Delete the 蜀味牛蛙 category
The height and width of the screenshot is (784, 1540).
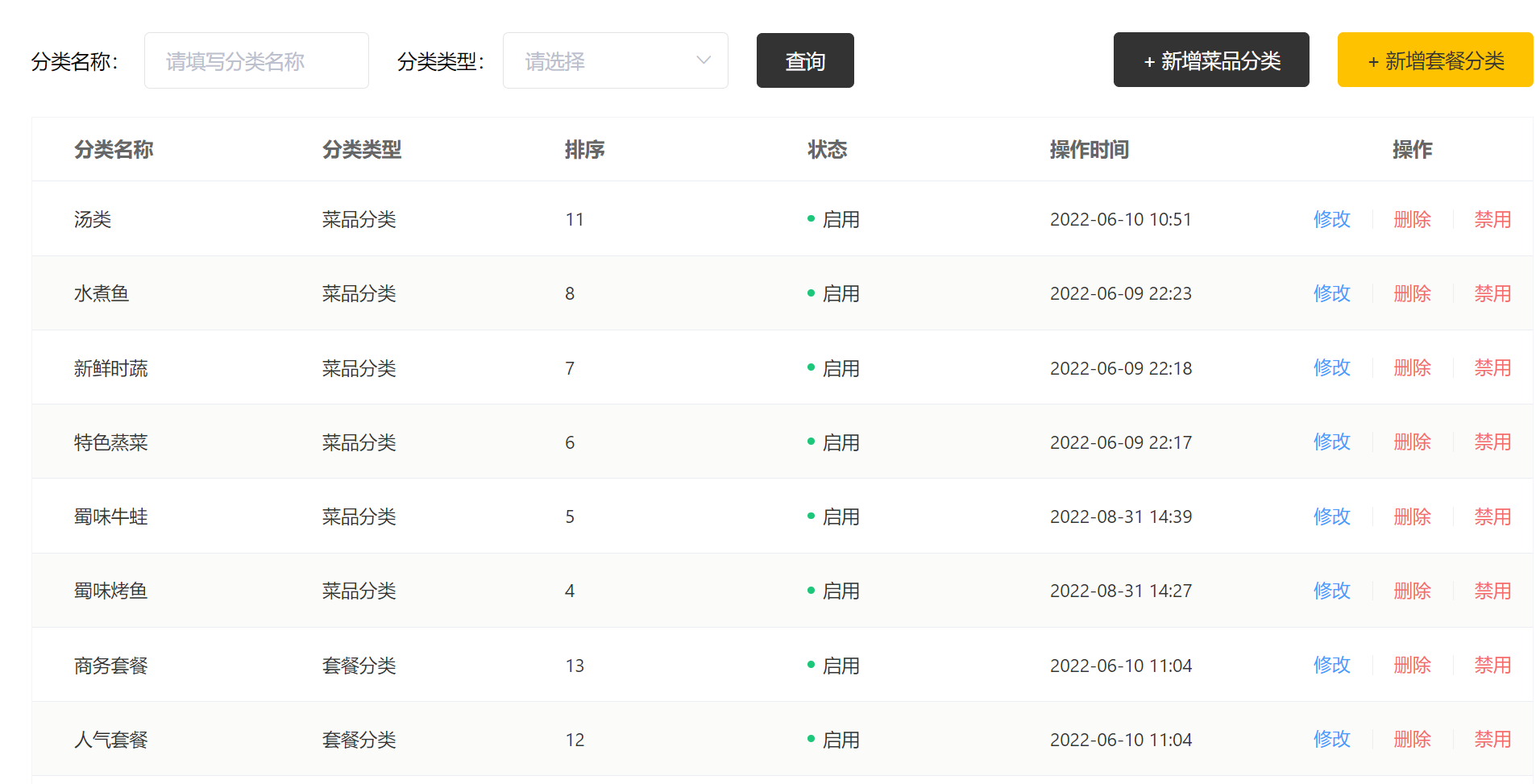coord(1412,516)
